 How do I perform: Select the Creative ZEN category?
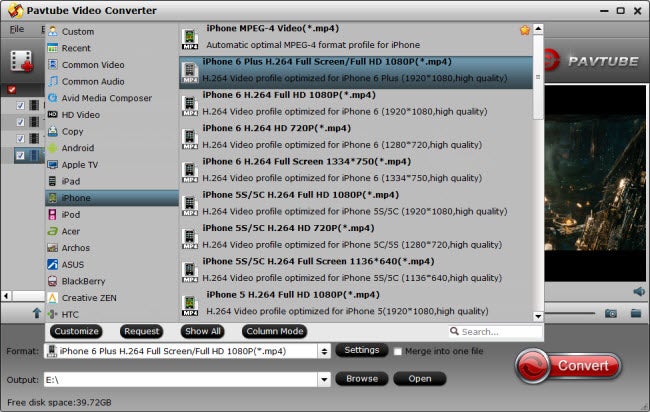112,298
